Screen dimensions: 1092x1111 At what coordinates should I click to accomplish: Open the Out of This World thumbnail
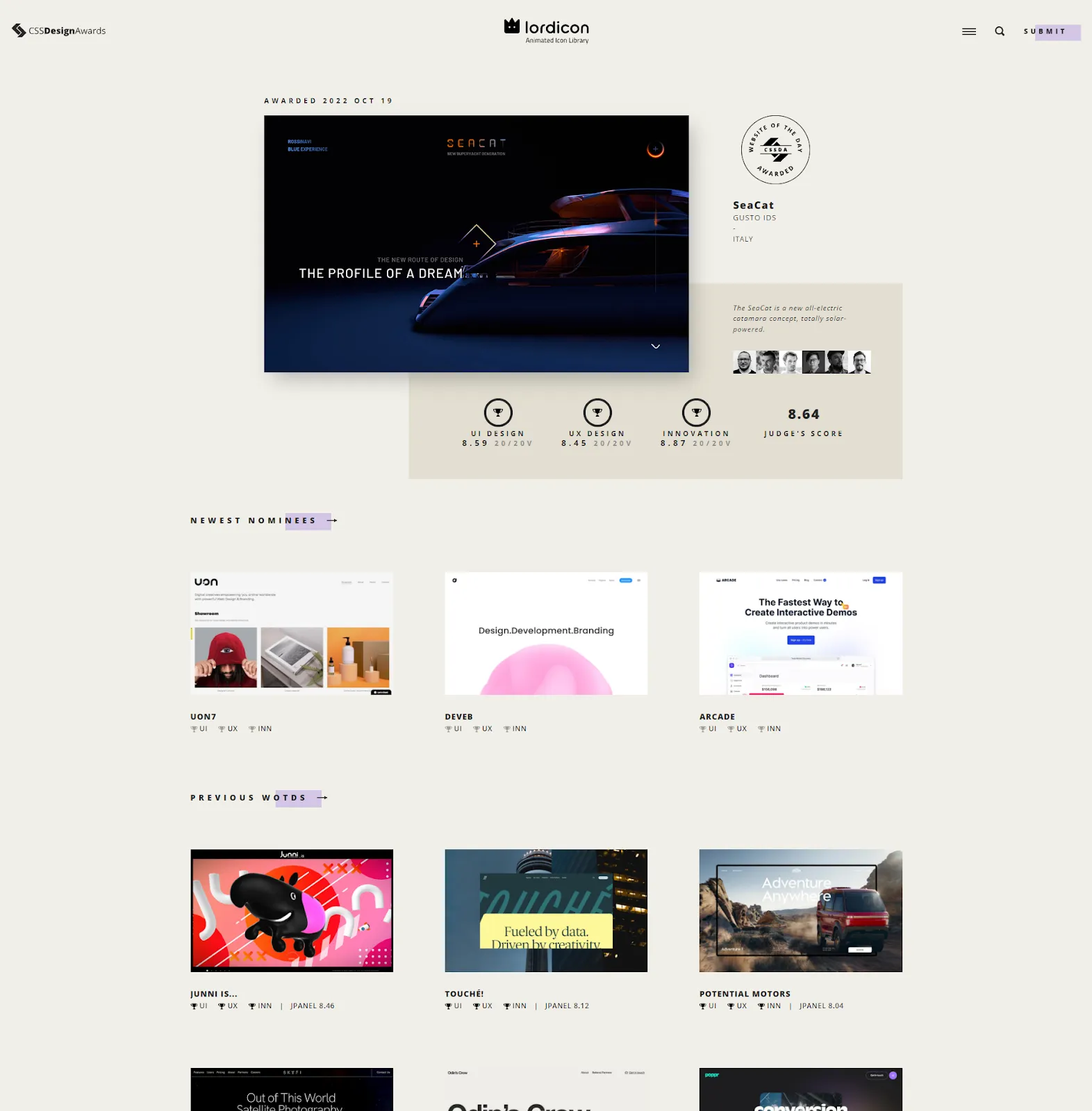click(x=292, y=1089)
